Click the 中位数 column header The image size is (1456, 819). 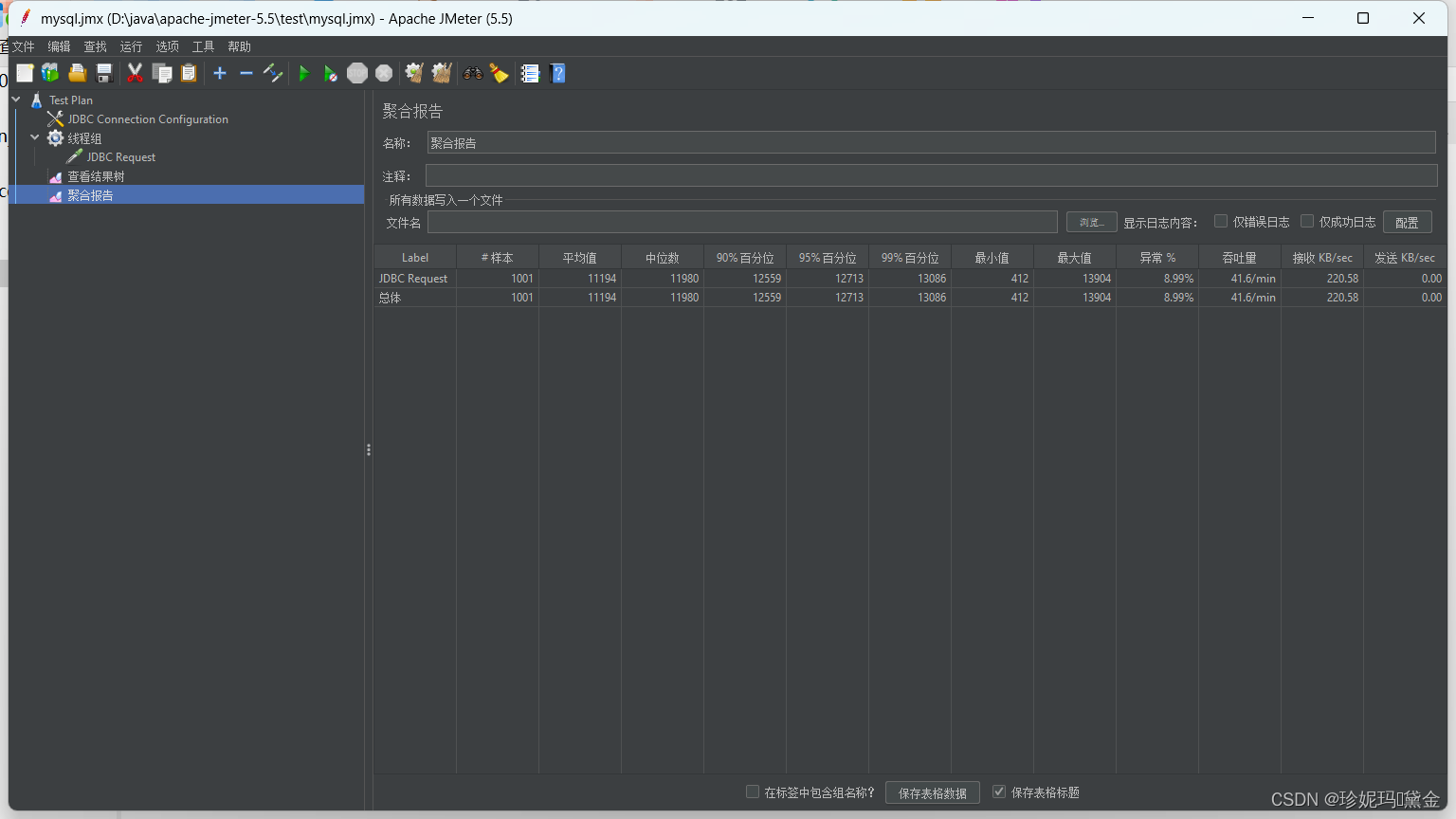(x=663, y=258)
